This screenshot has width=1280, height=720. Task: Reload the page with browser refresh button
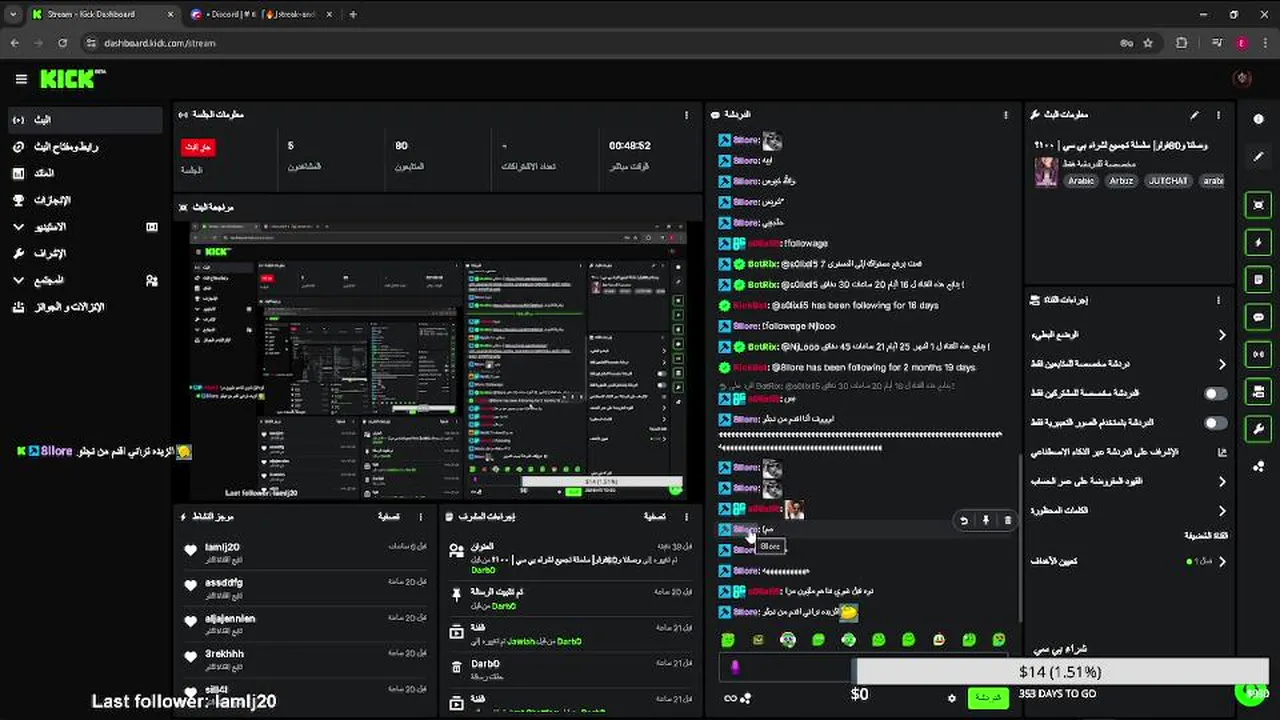click(x=62, y=43)
